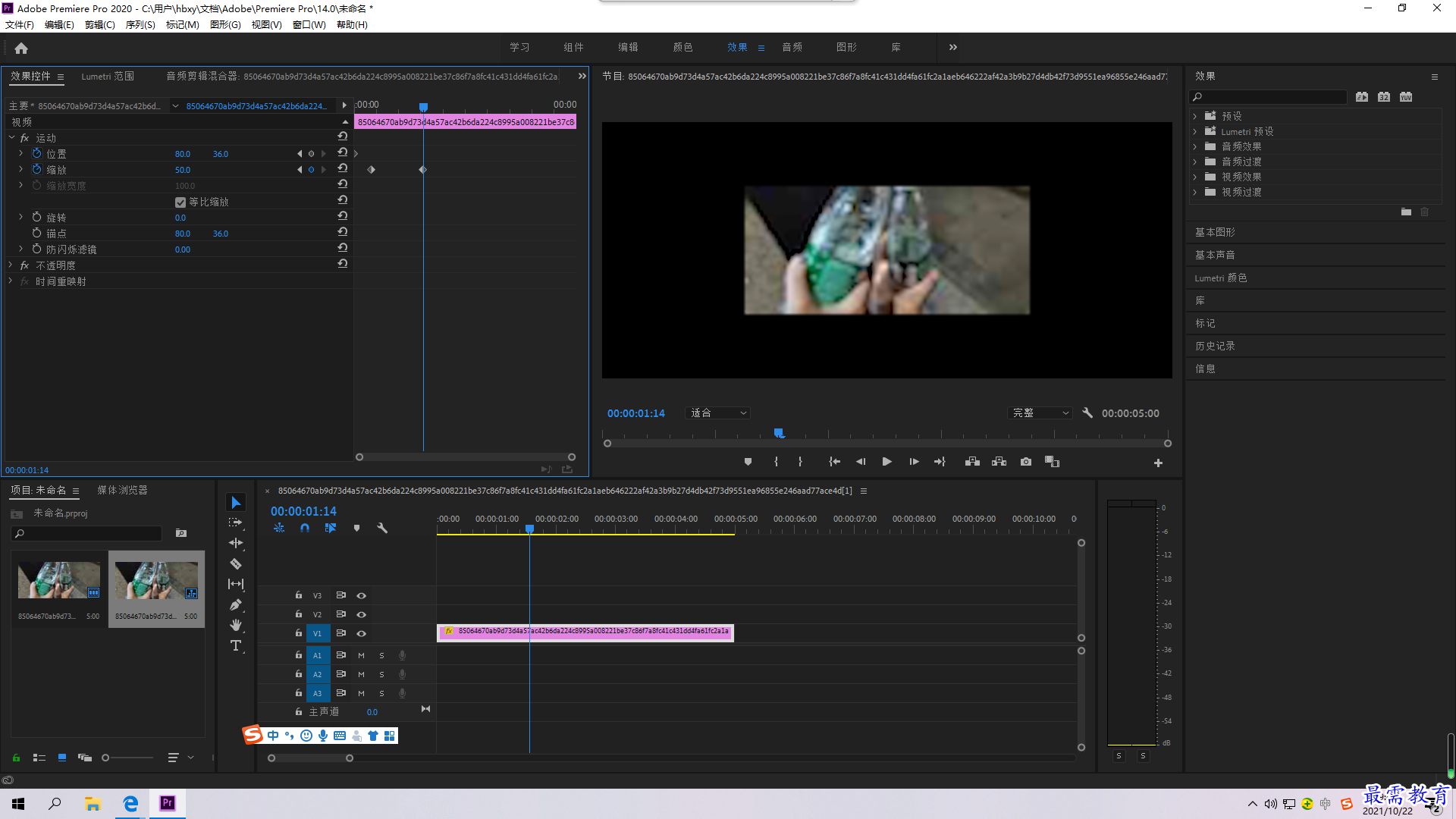1456x819 pixels.
Task: Select the Selection arrow tool
Action: coord(236,503)
